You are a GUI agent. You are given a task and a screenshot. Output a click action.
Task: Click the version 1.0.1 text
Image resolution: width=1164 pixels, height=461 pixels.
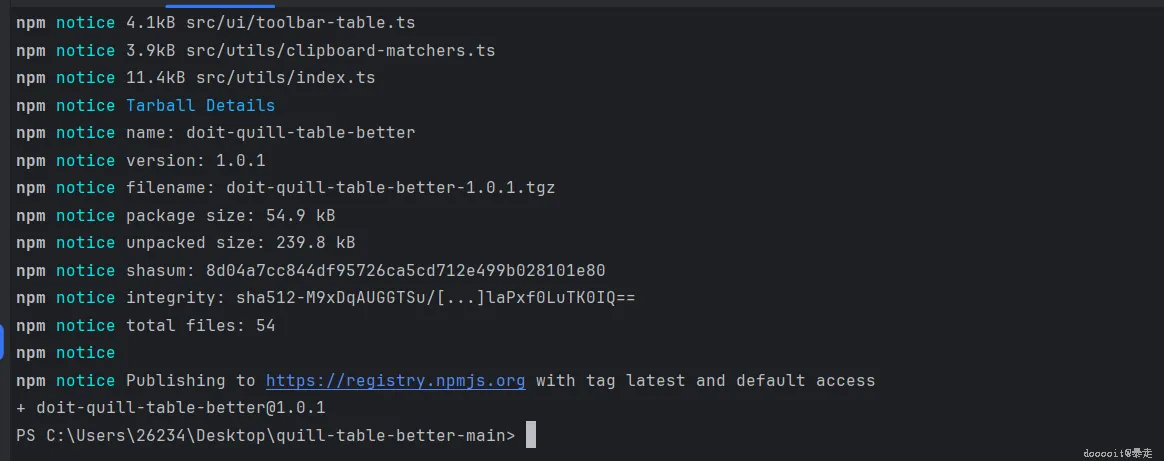[237, 160]
